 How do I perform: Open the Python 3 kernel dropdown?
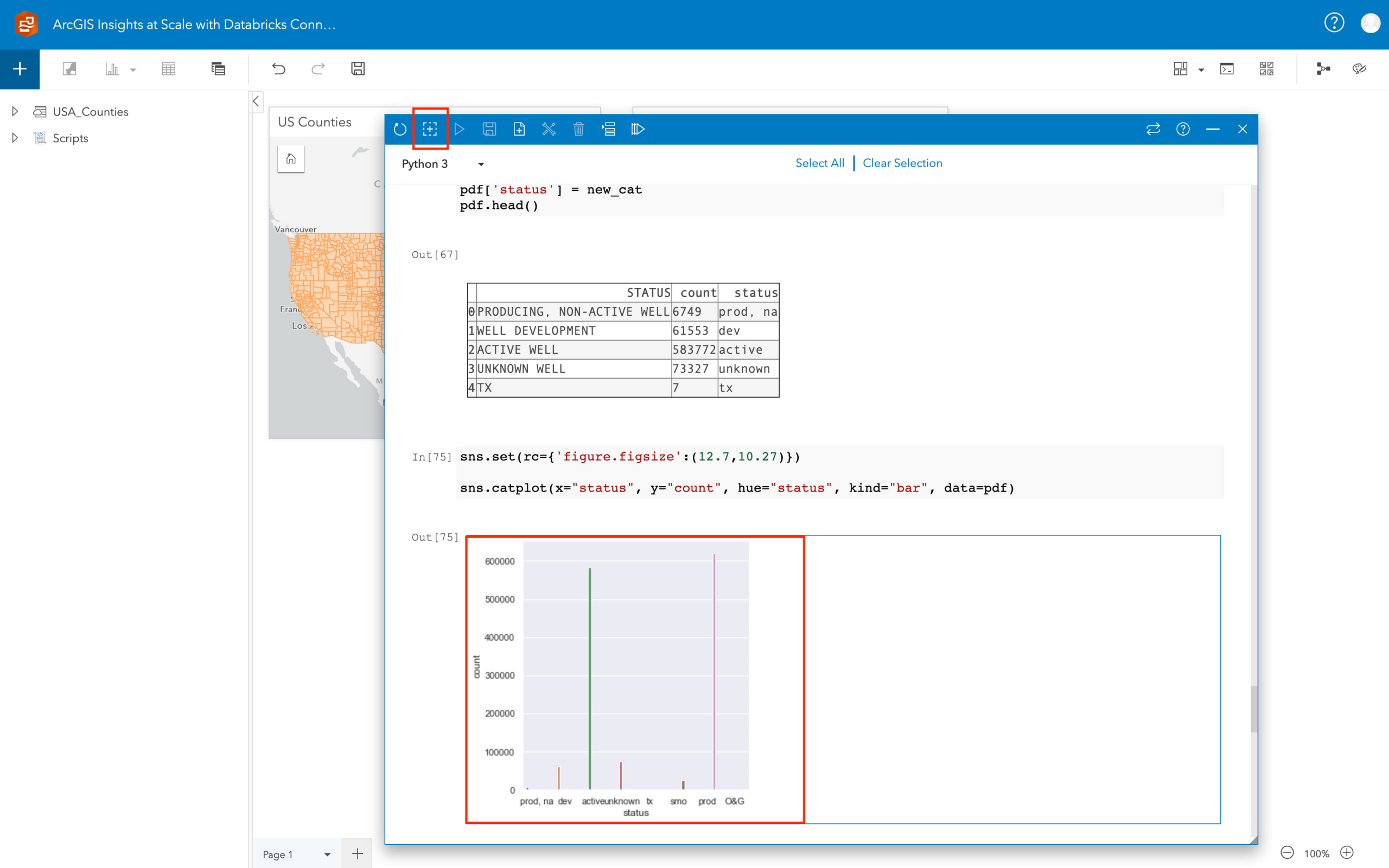481,164
